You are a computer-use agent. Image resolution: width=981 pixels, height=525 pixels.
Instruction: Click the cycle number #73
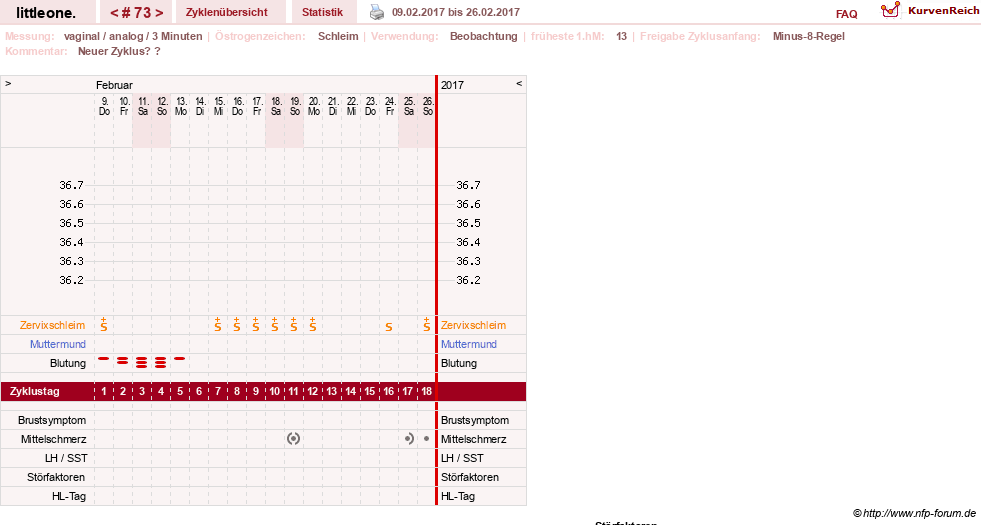[136, 13]
